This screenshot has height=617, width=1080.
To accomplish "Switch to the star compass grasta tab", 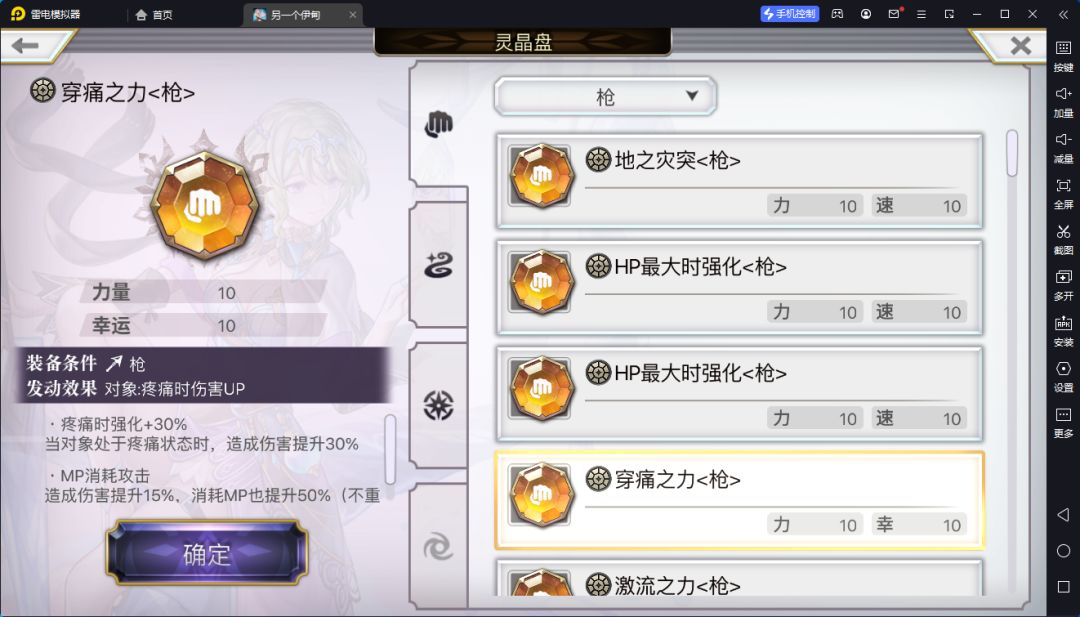I will tap(438, 406).
